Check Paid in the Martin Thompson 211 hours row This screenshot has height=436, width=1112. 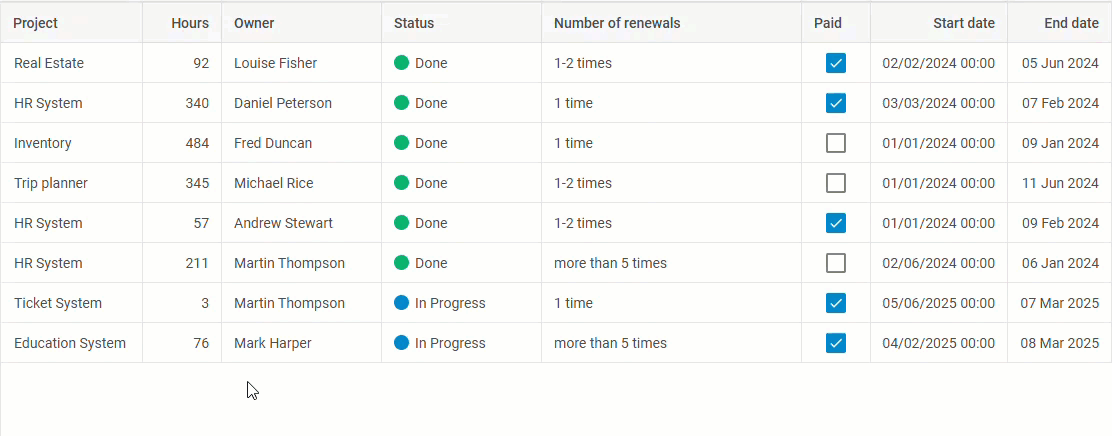836,263
